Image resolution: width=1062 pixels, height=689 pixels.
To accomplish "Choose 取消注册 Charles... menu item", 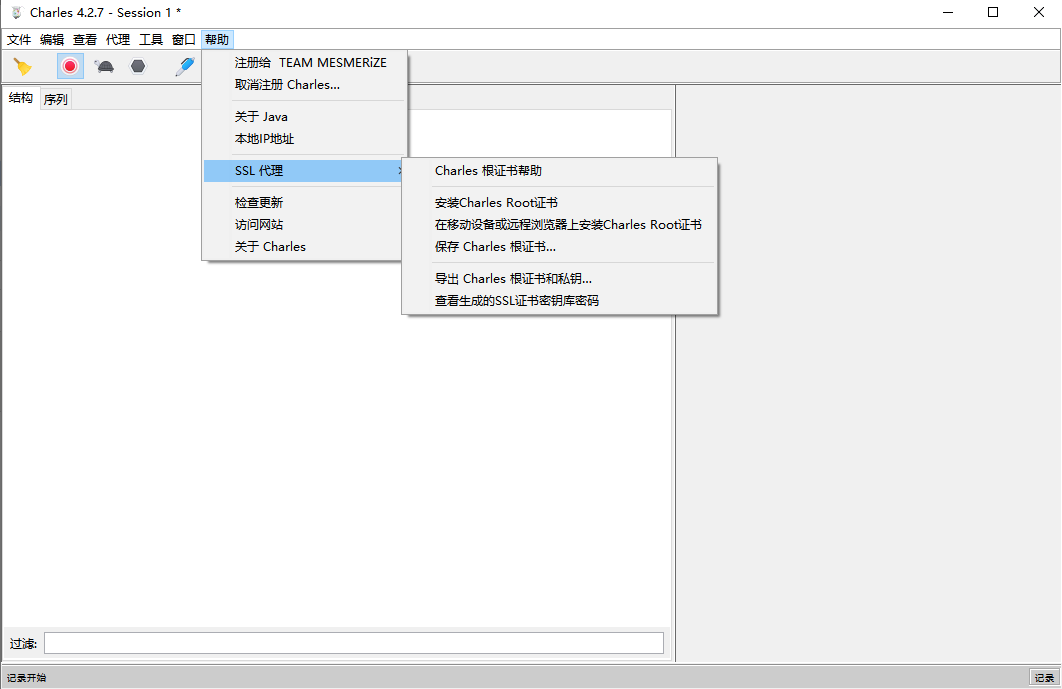I will pos(305,85).
